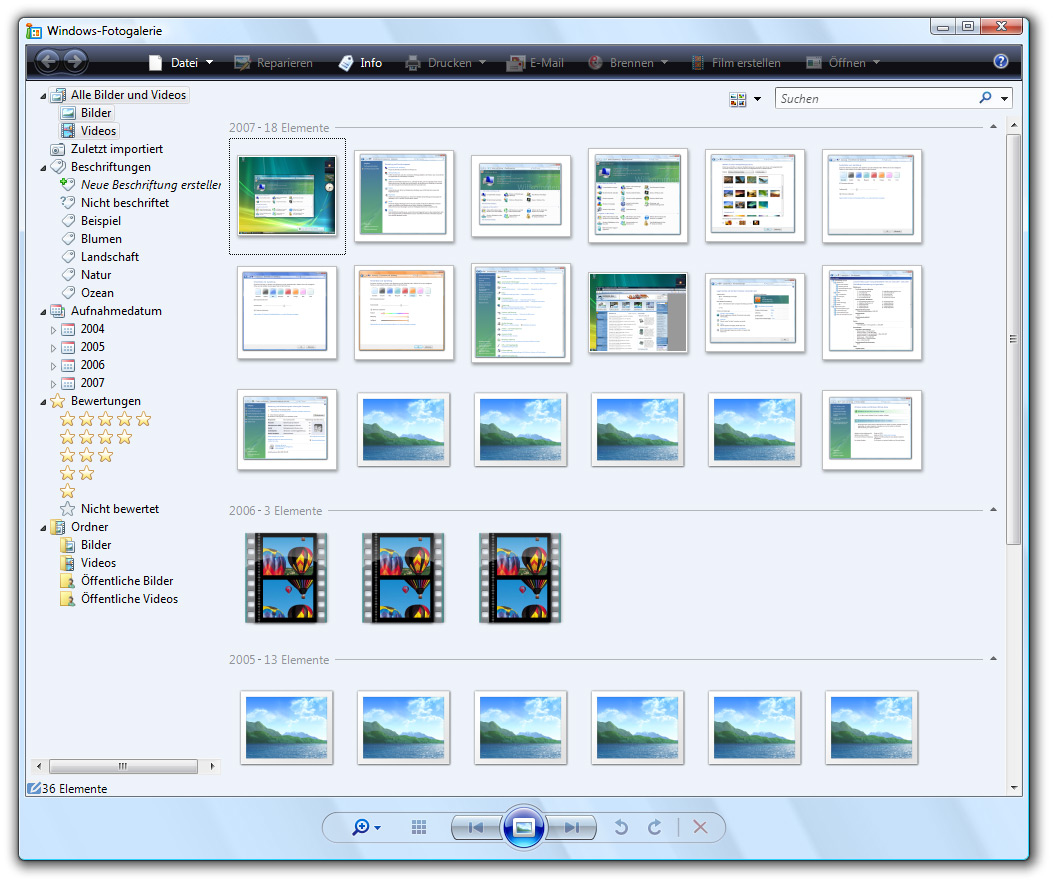Select the Nicht beschriftet tag filter
This screenshot has height=882, width=1054.
tap(124, 203)
